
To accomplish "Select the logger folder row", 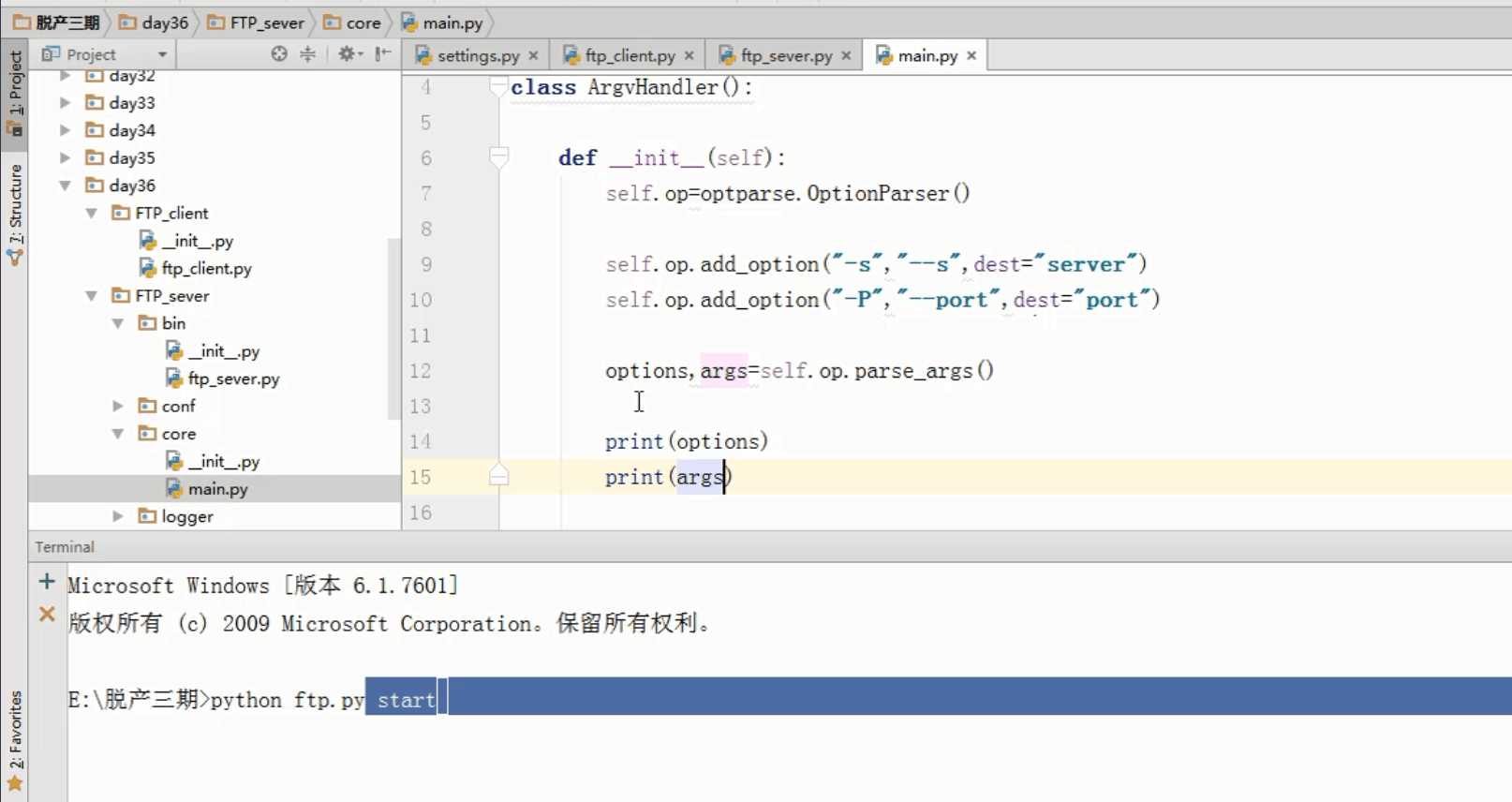I will coord(215,516).
